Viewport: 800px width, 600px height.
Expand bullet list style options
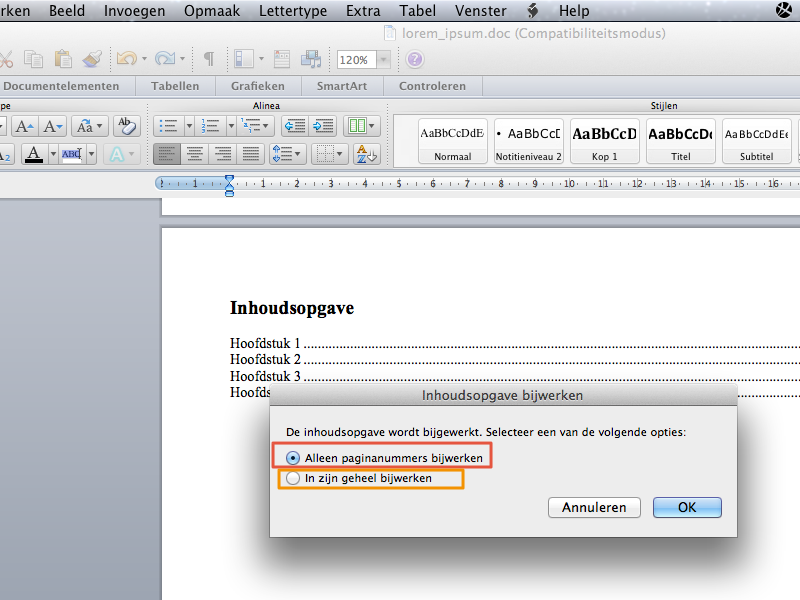[x=189, y=126]
